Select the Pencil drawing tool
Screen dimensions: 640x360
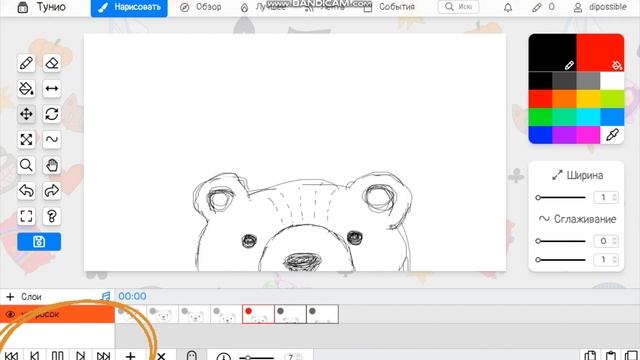coord(26,63)
